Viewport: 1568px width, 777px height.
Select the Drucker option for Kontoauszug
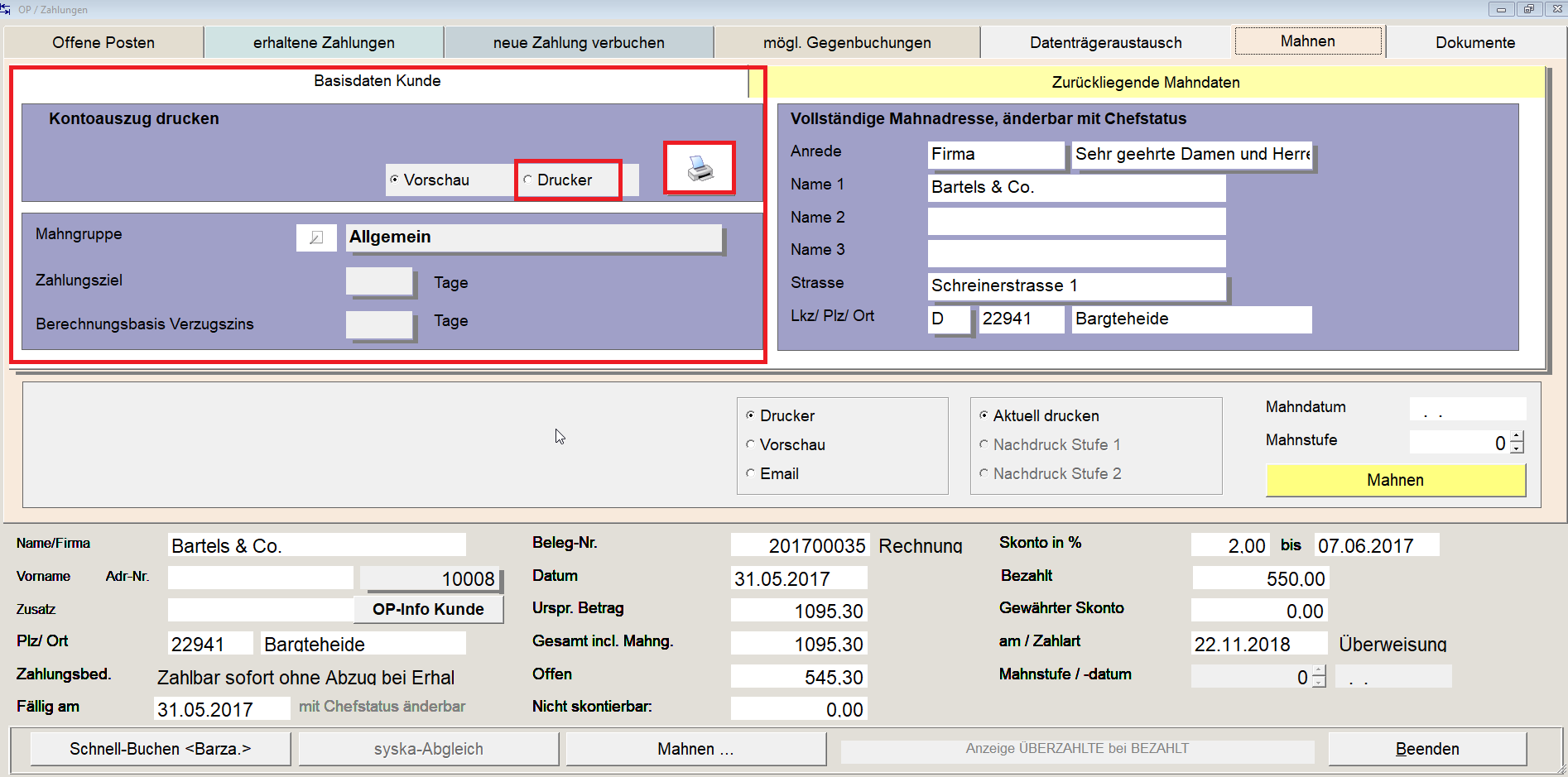click(x=558, y=180)
